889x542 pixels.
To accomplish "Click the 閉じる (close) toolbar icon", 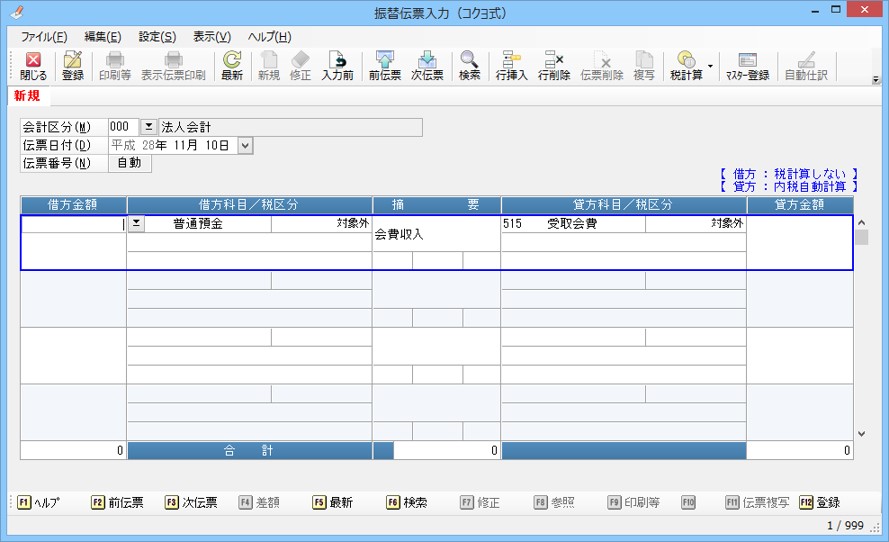I will (x=33, y=66).
